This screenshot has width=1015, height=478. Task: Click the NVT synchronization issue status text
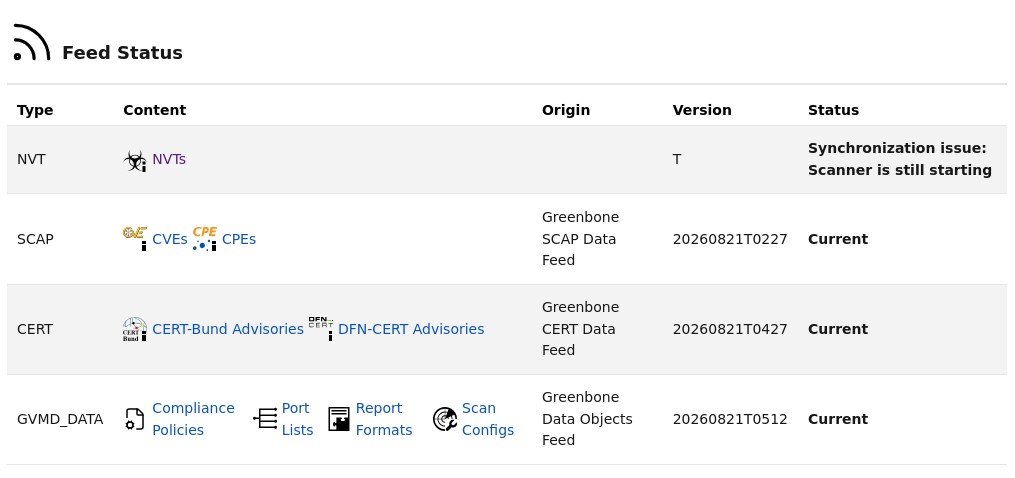(x=900, y=159)
